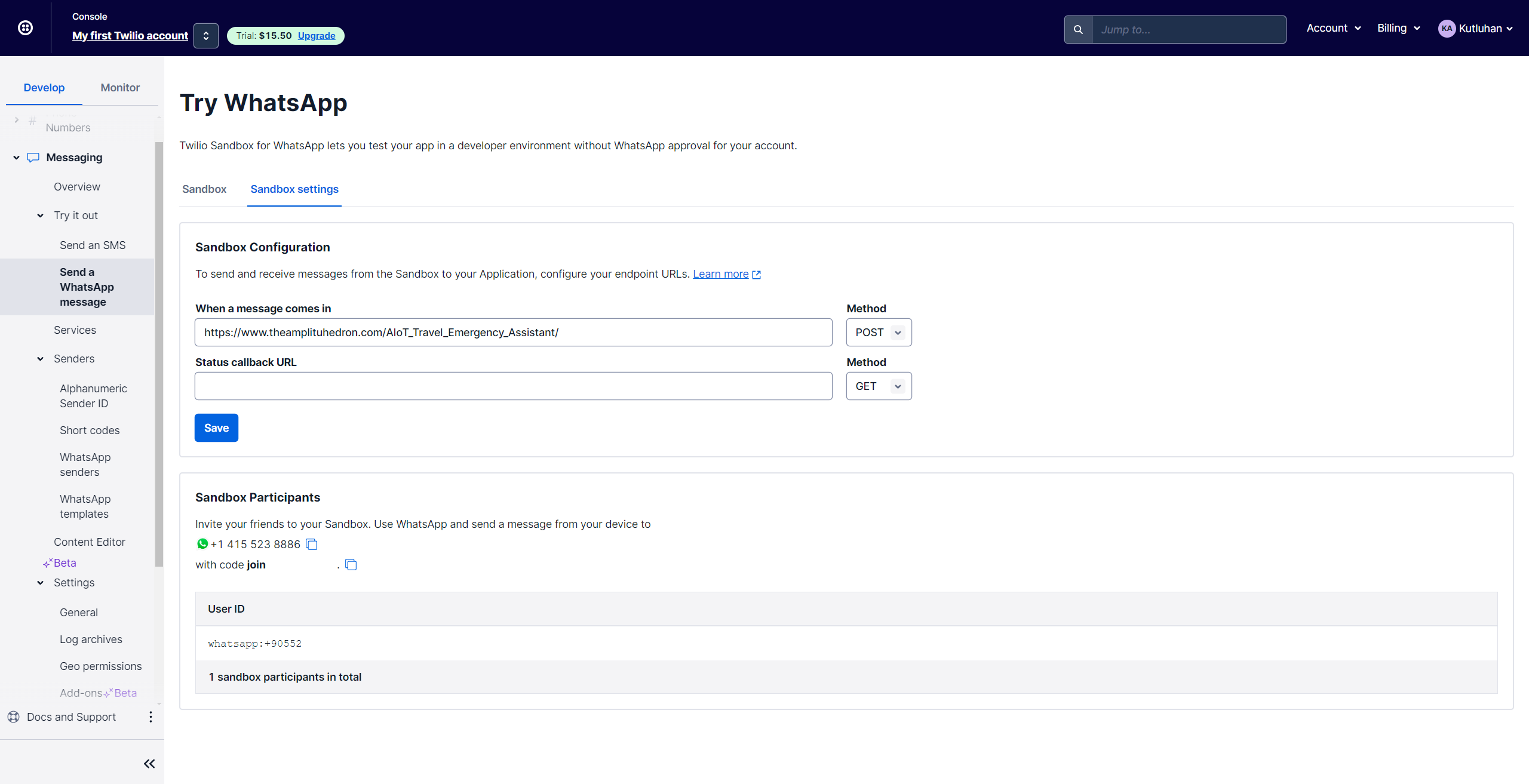Open Alphanumeric Sender ID
The width and height of the screenshot is (1529, 784).
pos(93,396)
